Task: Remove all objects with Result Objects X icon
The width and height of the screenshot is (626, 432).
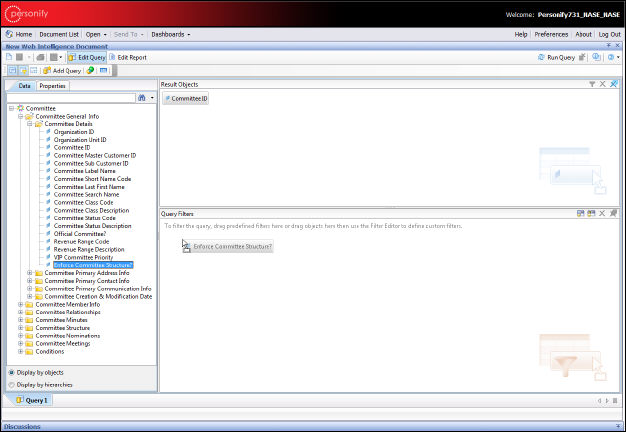Action: (602, 84)
